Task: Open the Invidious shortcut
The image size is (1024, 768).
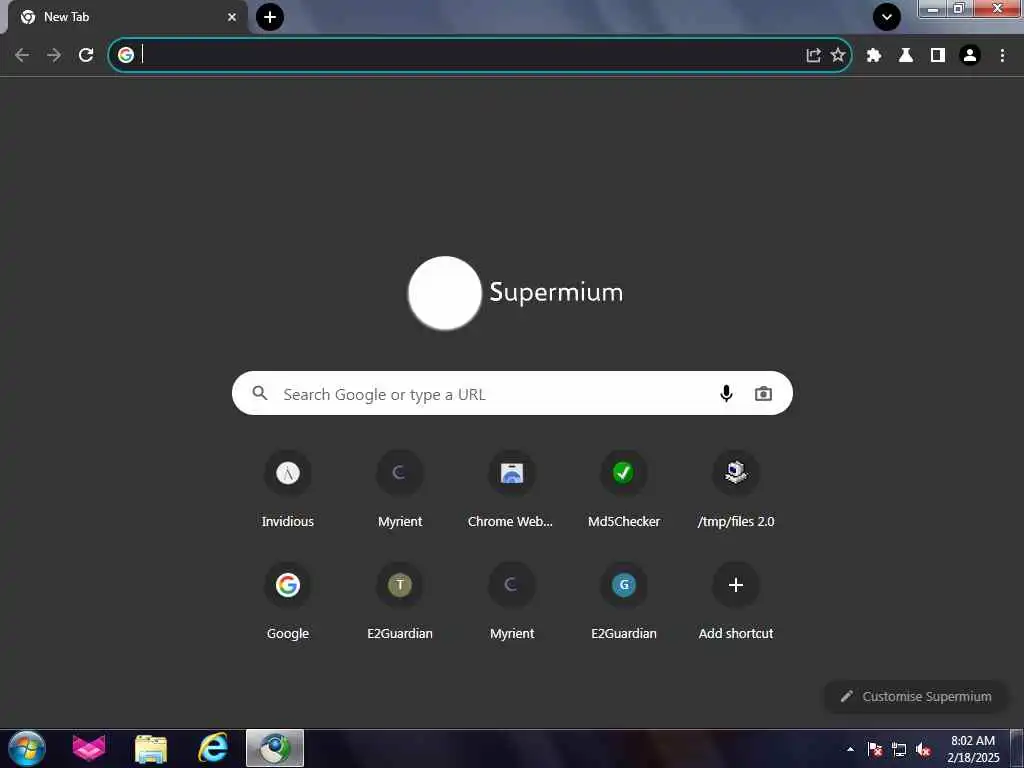Action: [288, 488]
